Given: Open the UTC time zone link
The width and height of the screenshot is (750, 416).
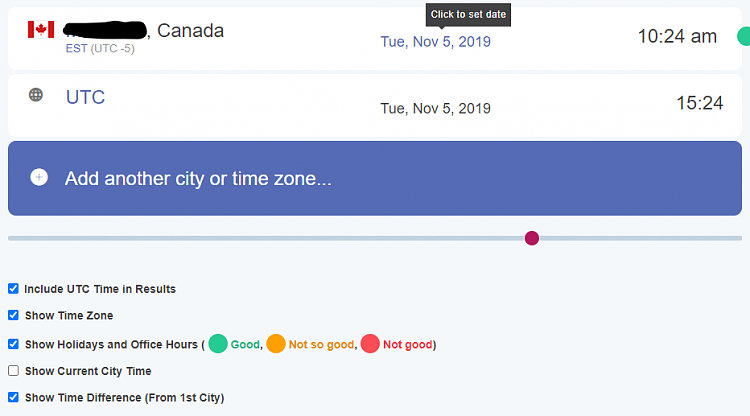Looking at the screenshot, I should (x=85, y=97).
